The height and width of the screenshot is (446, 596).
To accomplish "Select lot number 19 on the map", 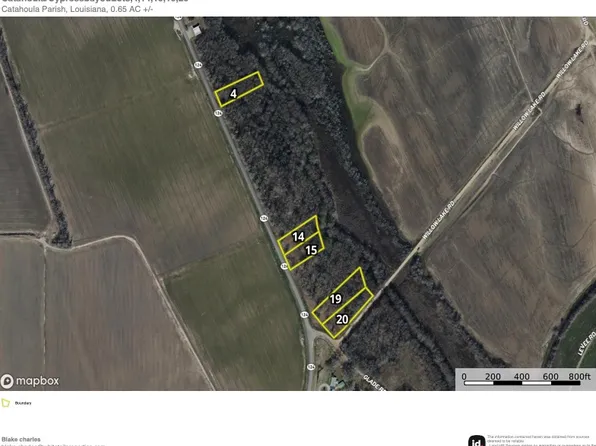I will click(335, 299).
